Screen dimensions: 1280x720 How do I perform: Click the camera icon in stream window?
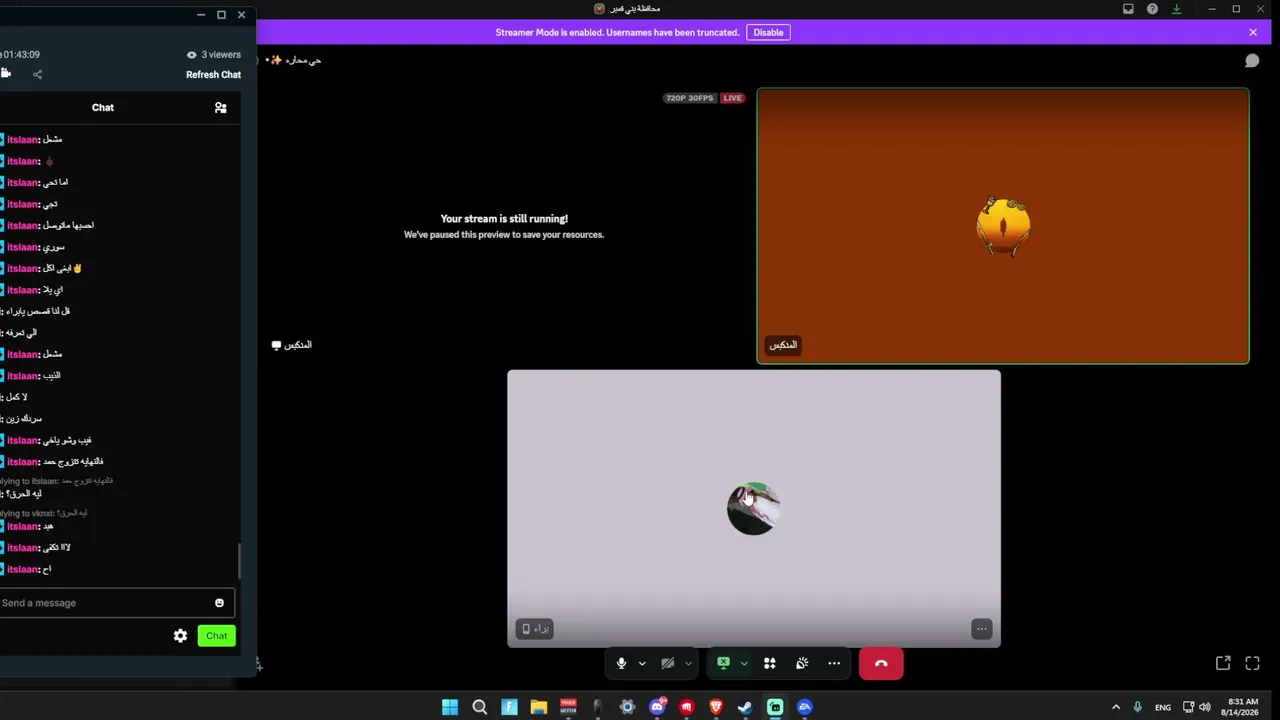pyautogui.click(x=5, y=74)
